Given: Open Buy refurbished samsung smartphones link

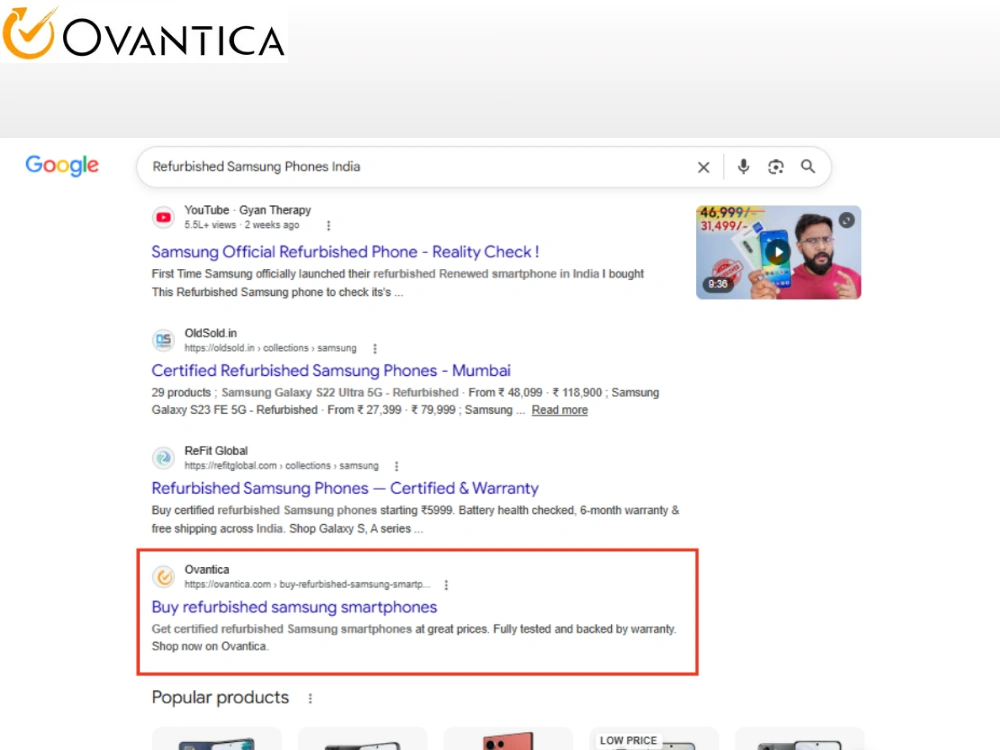Looking at the screenshot, I should click(x=294, y=607).
